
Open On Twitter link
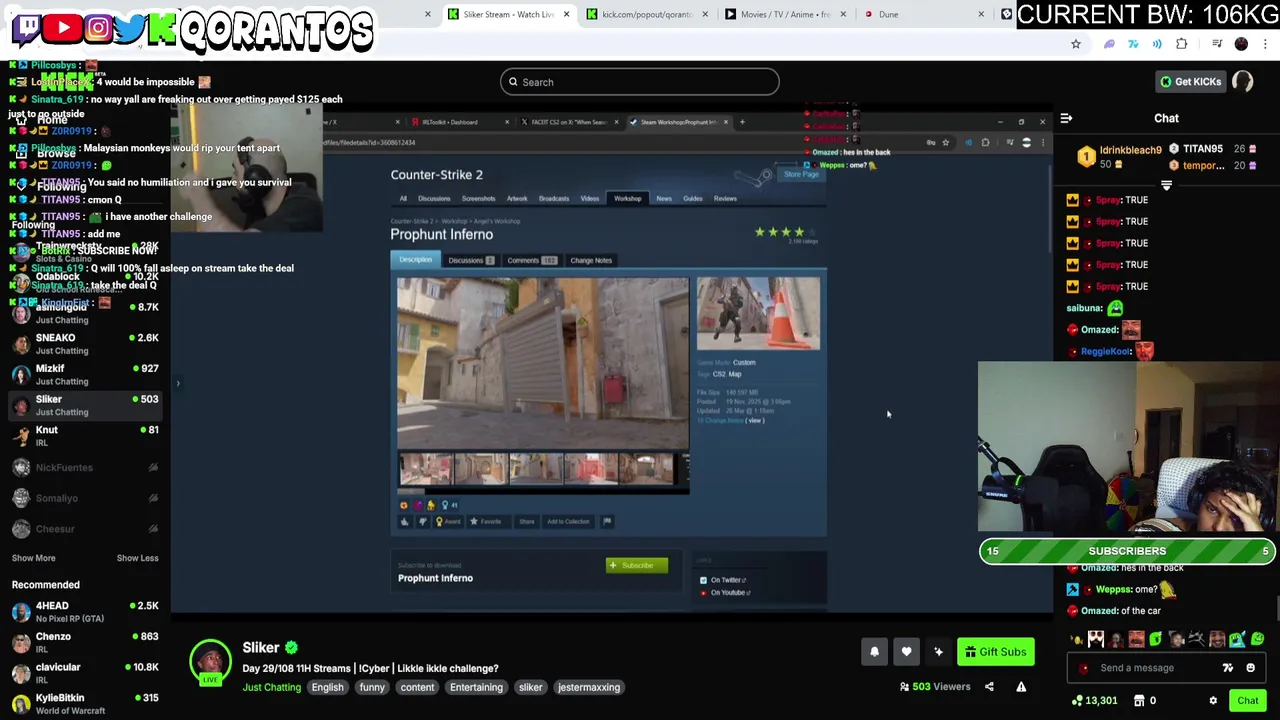point(729,580)
